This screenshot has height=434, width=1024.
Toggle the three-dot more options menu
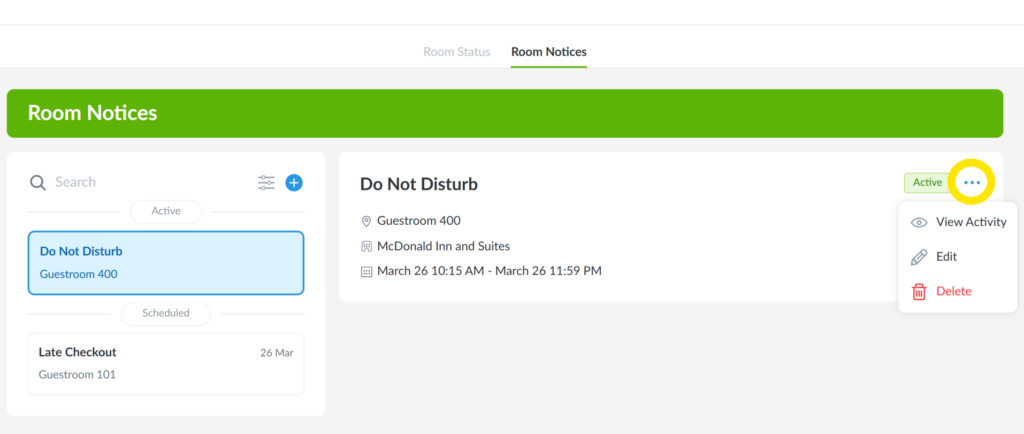pyautogui.click(x=972, y=182)
